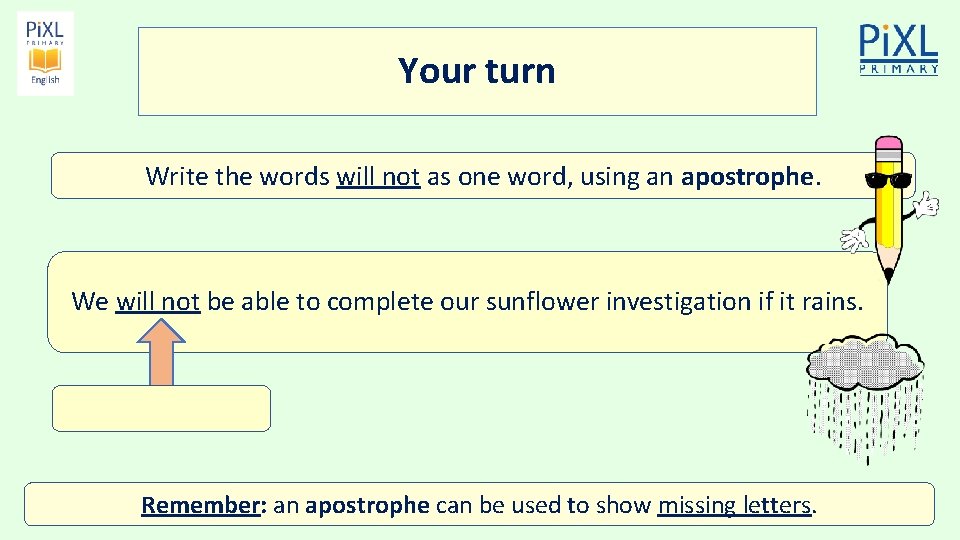
Task: Click the underlined 'missing letters' text
Action: 734,505
